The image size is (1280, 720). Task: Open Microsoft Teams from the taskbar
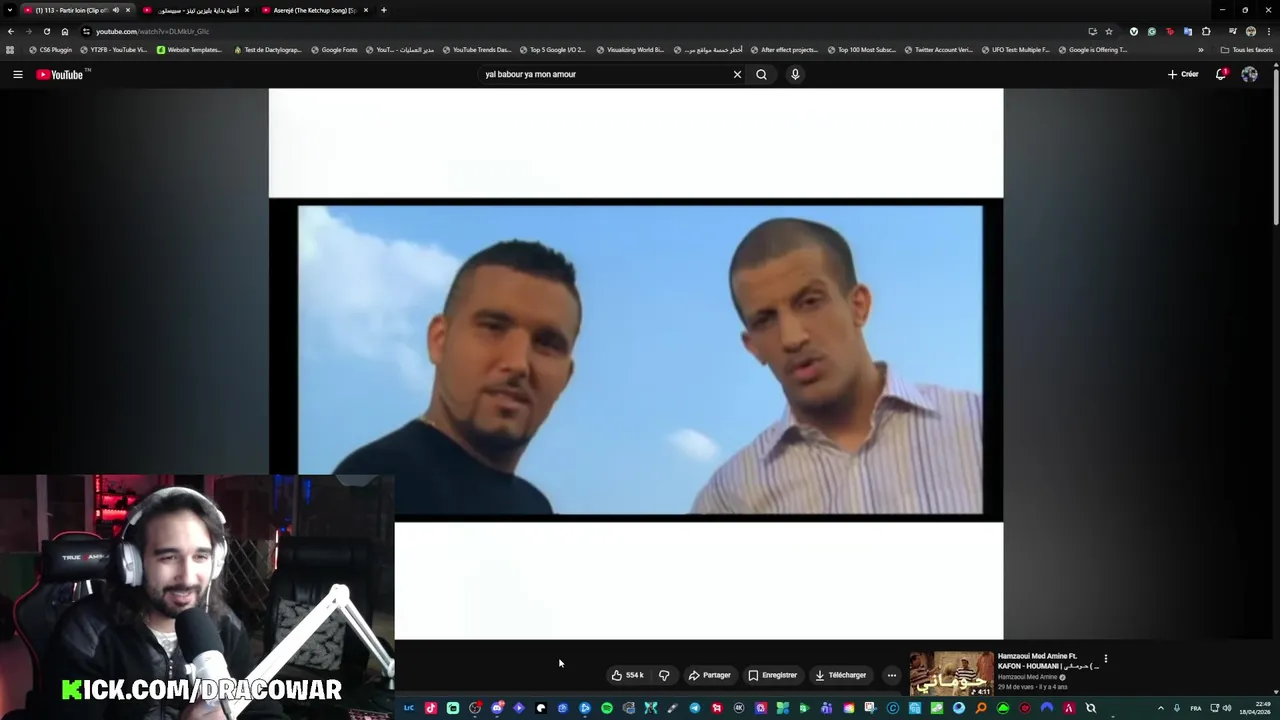click(826, 708)
